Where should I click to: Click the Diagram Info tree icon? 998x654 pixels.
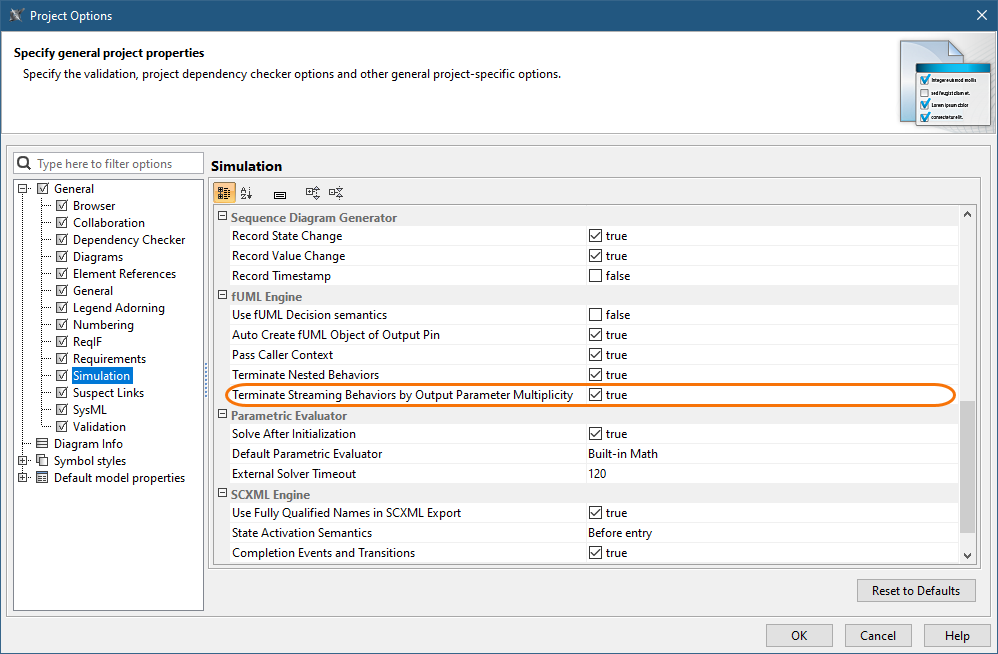click(42, 444)
